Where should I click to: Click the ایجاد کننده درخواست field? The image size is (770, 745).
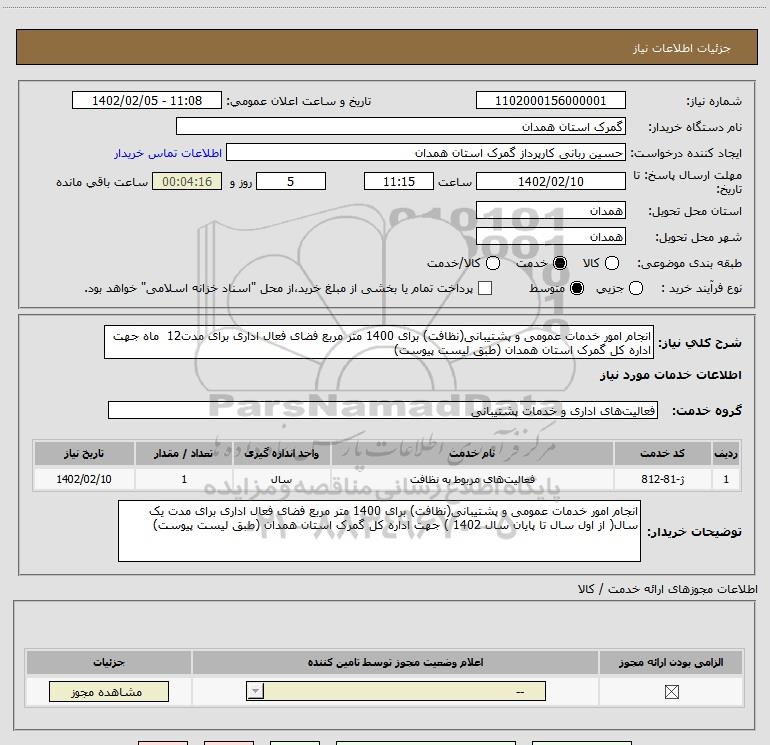tap(426, 152)
